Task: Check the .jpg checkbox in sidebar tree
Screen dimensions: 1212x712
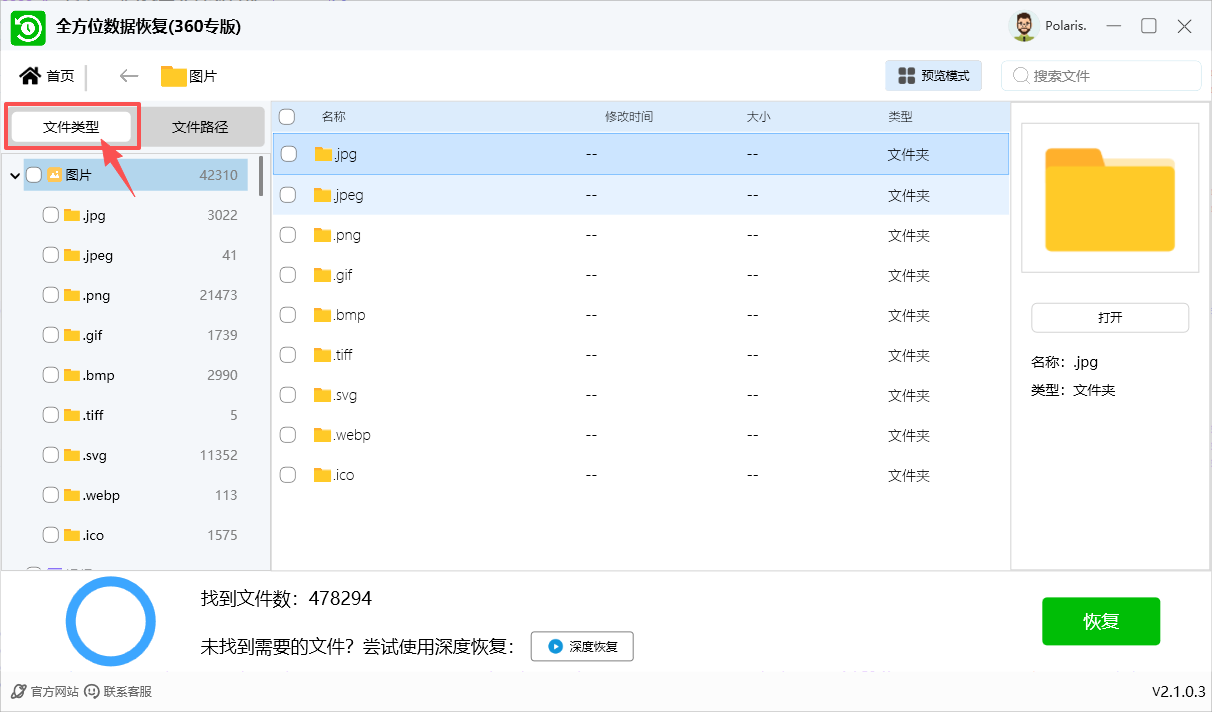Action: [51, 215]
